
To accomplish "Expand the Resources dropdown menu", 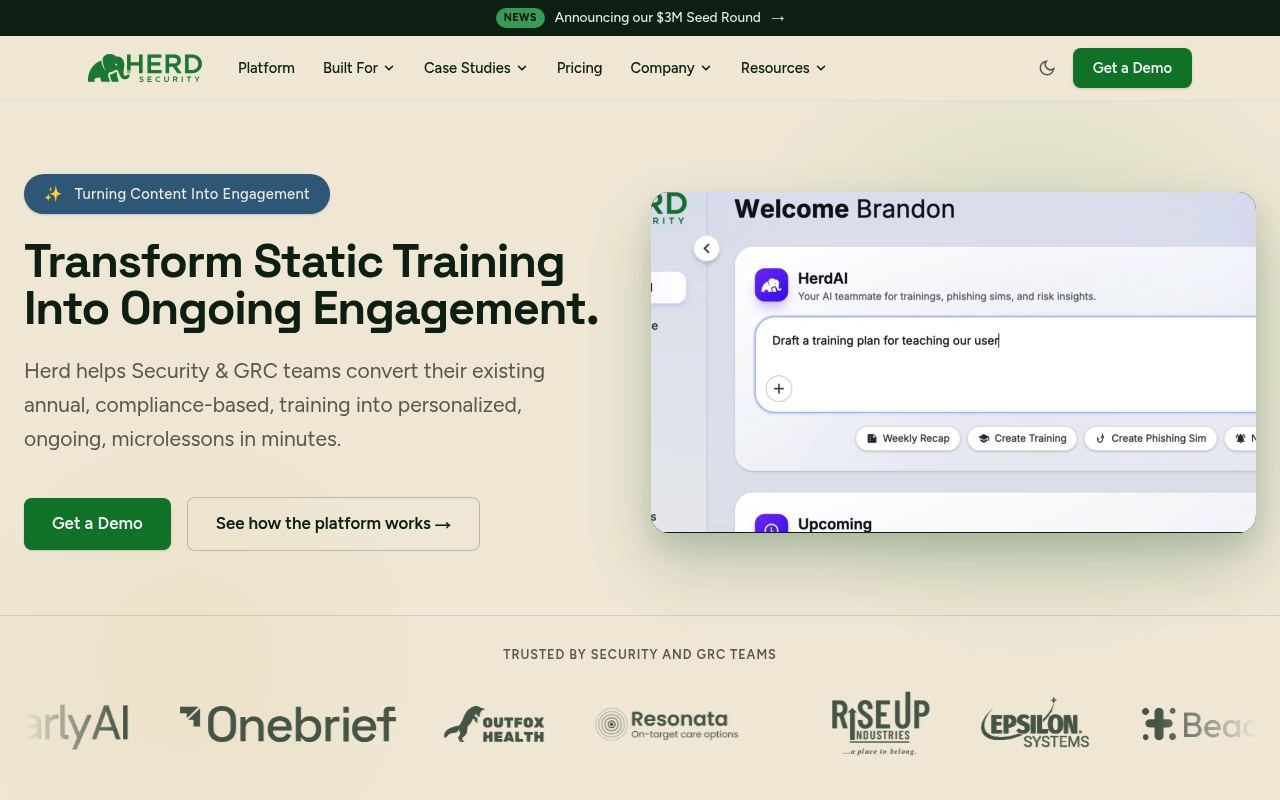I will pyautogui.click(x=784, y=68).
